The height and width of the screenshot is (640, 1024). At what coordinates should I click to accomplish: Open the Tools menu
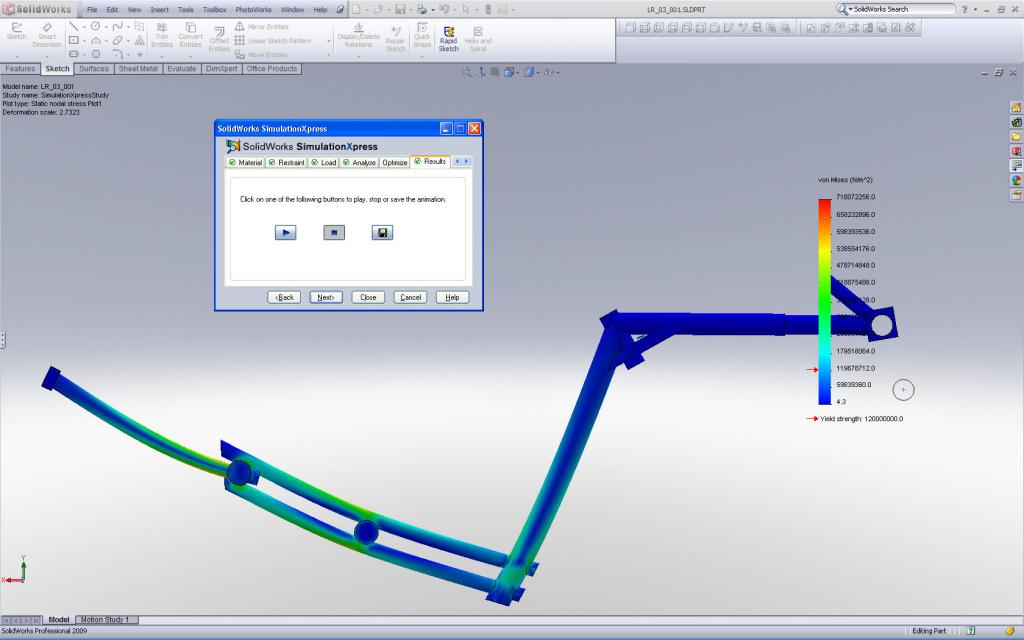pos(185,10)
